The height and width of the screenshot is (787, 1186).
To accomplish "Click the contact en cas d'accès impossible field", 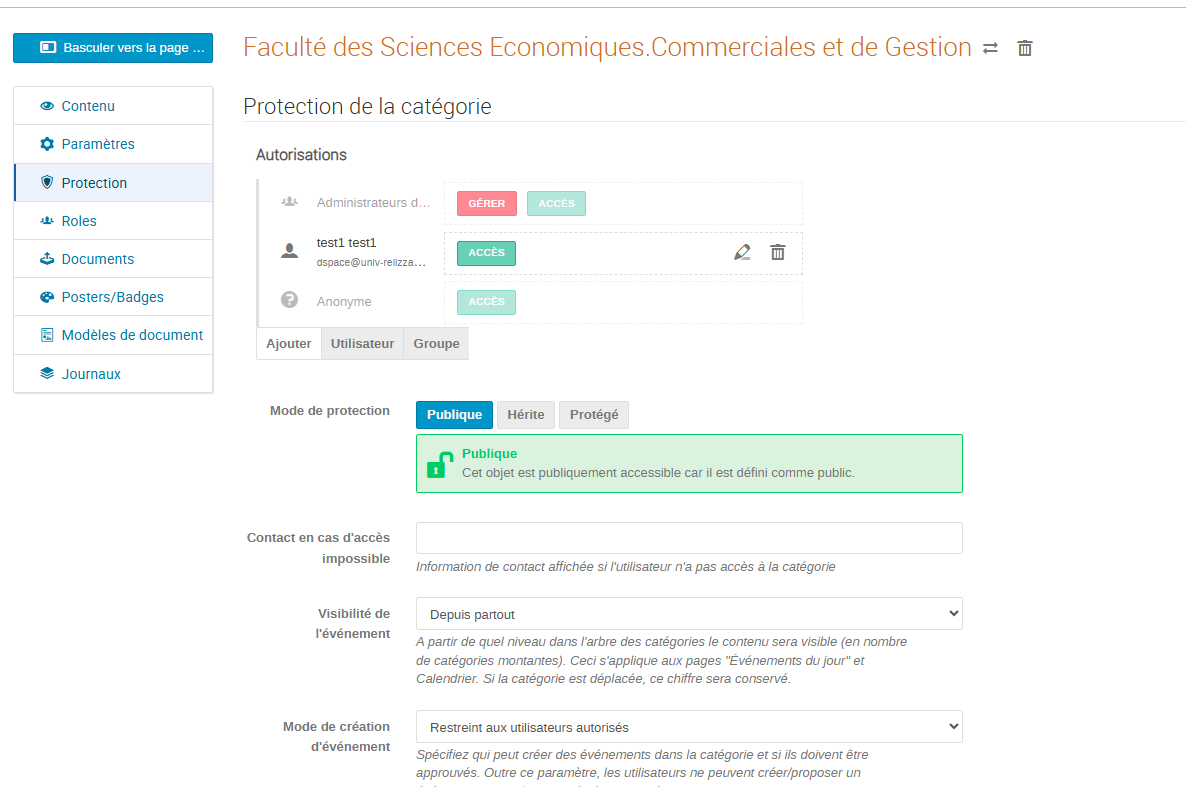I will (x=689, y=538).
